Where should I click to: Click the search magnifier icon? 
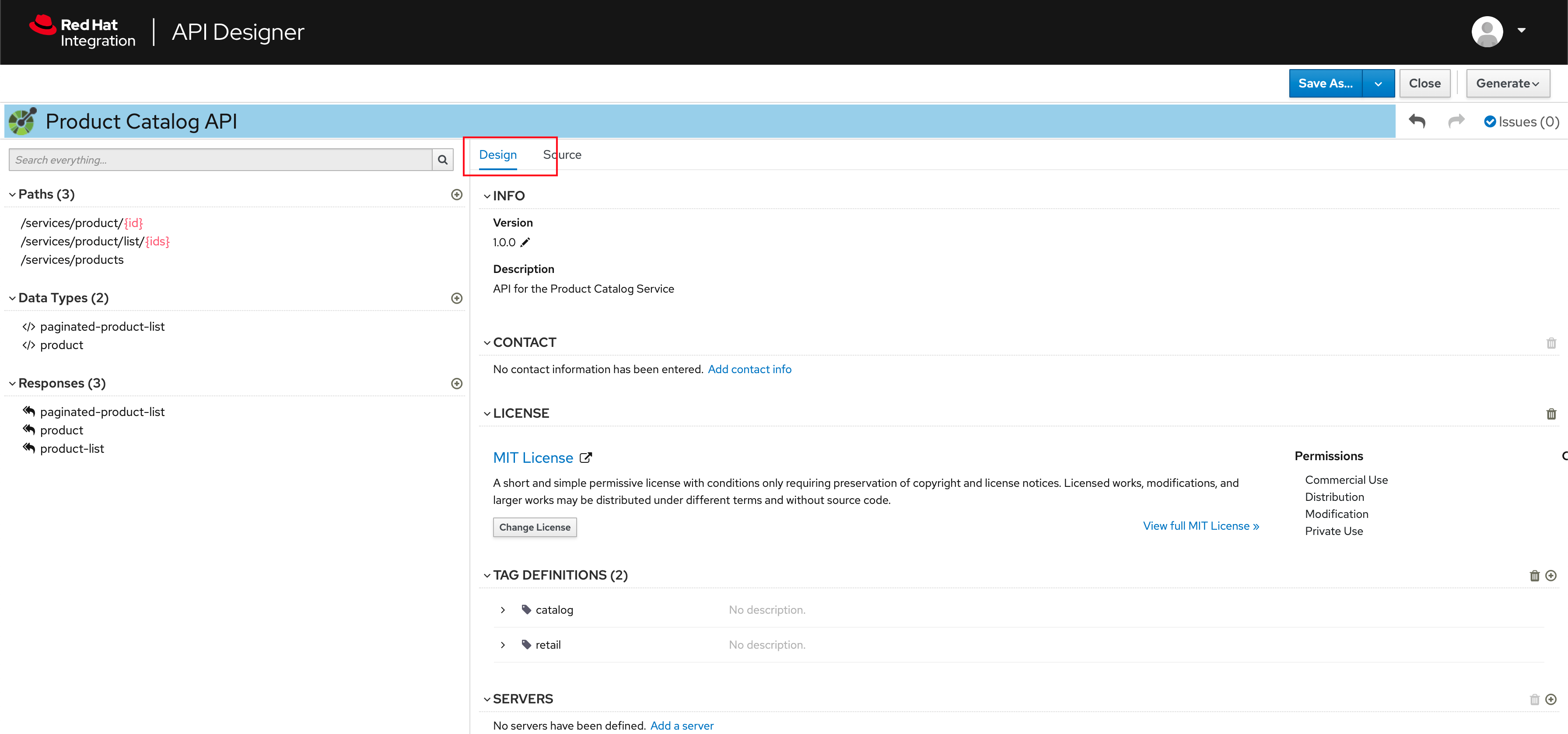coord(442,160)
